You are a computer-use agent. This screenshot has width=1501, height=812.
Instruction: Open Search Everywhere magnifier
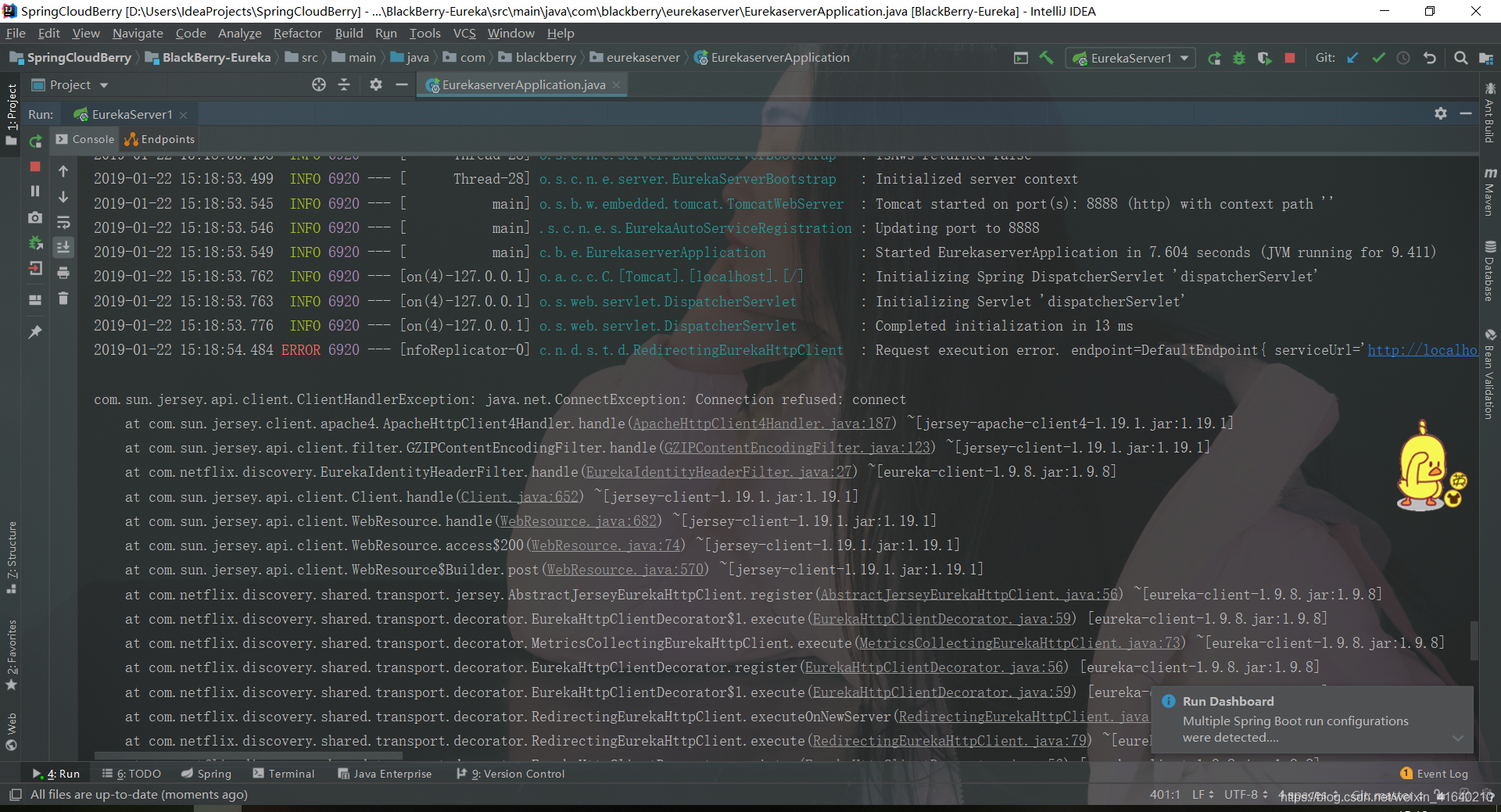click(x=1460, y=58)
